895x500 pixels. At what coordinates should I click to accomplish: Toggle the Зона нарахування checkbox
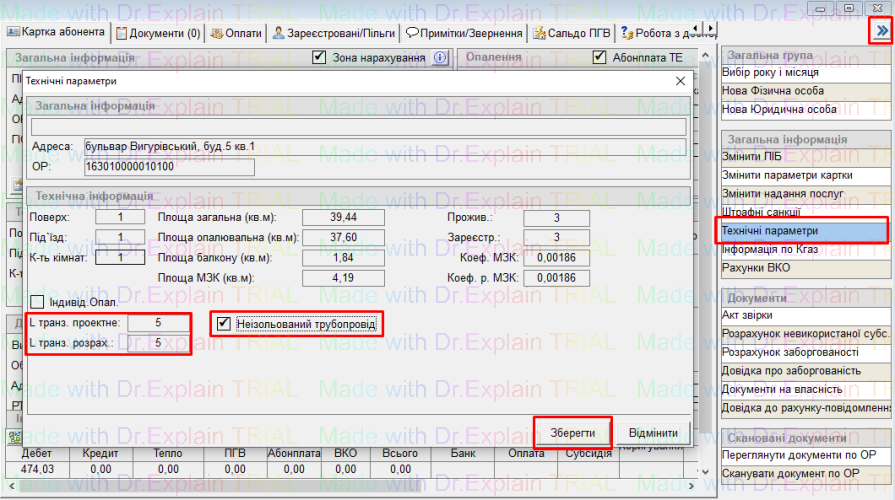[x=319, y=58]
